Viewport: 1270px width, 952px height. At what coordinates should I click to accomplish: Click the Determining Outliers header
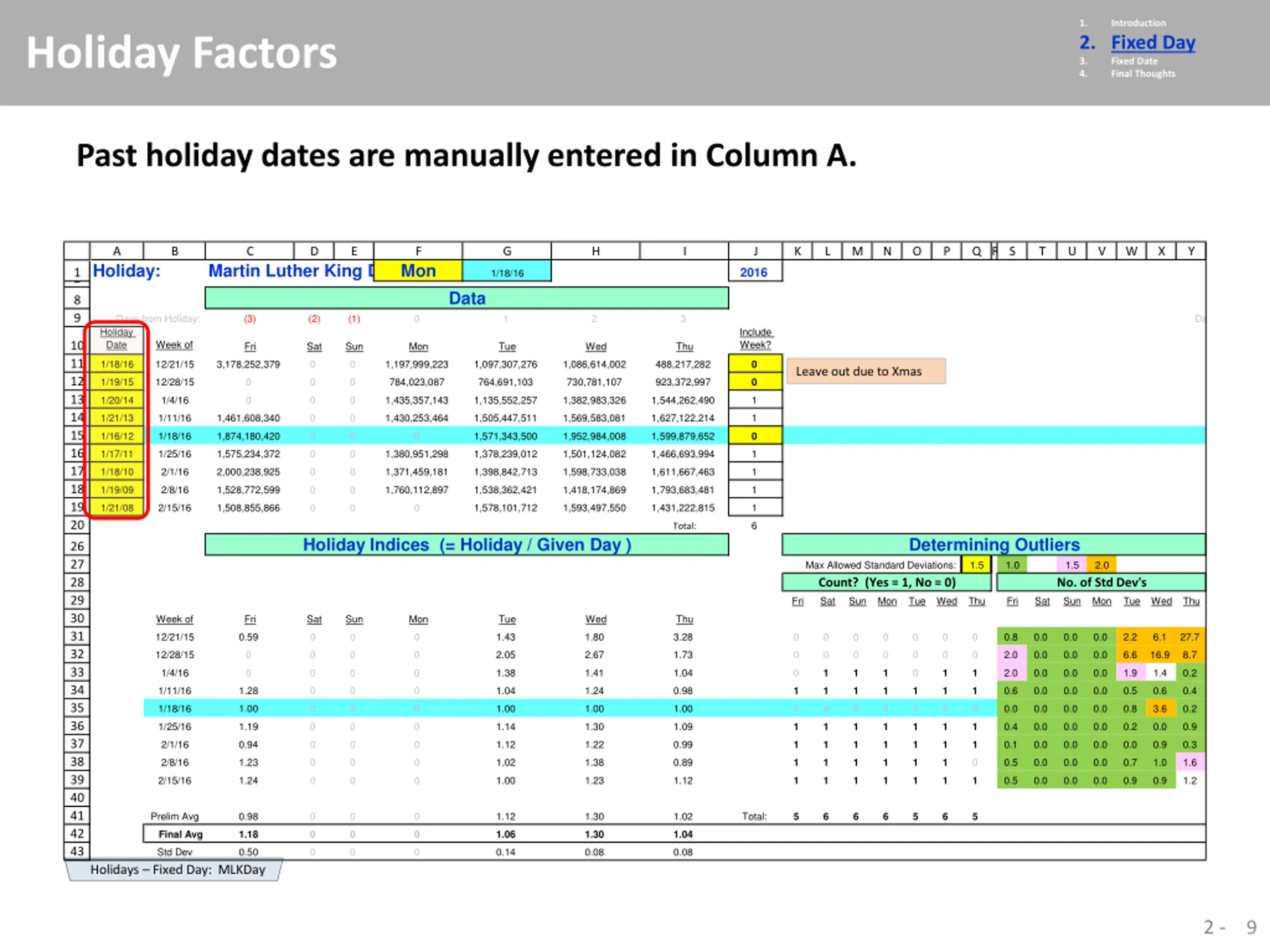[x=993, y=544]
